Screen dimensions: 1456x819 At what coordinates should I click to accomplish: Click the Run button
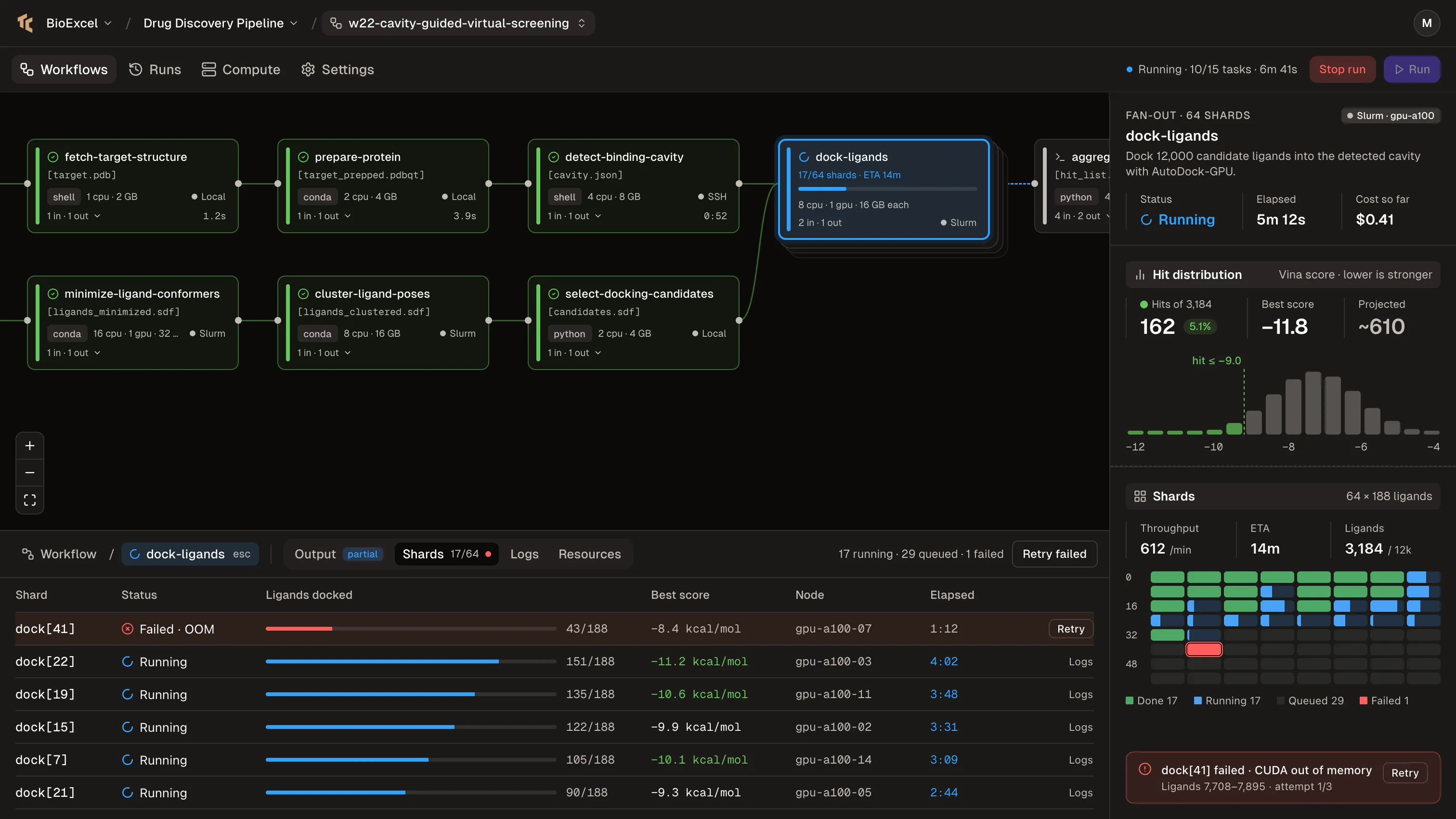pos(1412,69)
